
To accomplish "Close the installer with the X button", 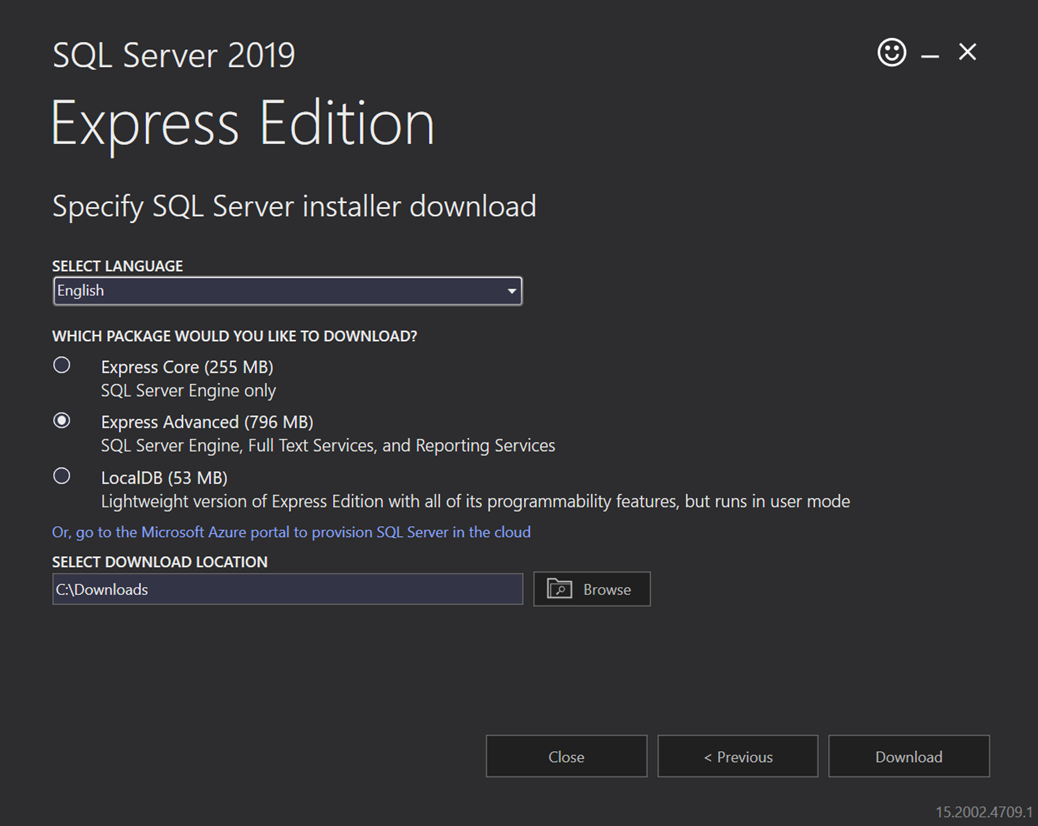I will (966, 52).
